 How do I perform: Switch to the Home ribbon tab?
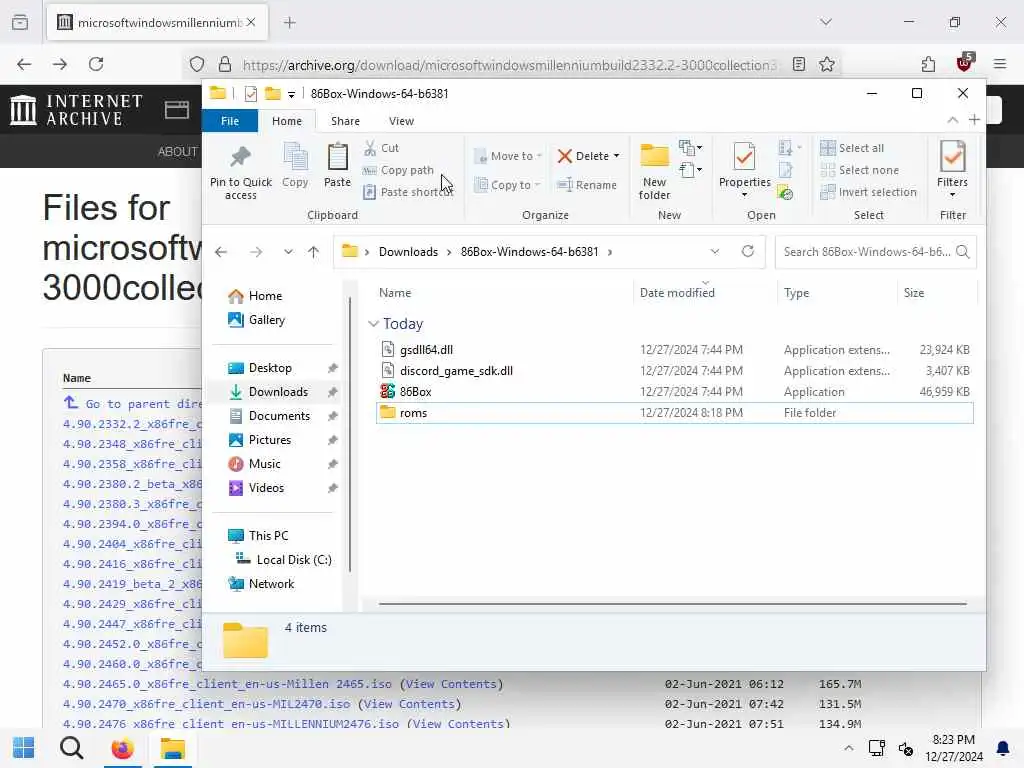(x=287, y=121)
